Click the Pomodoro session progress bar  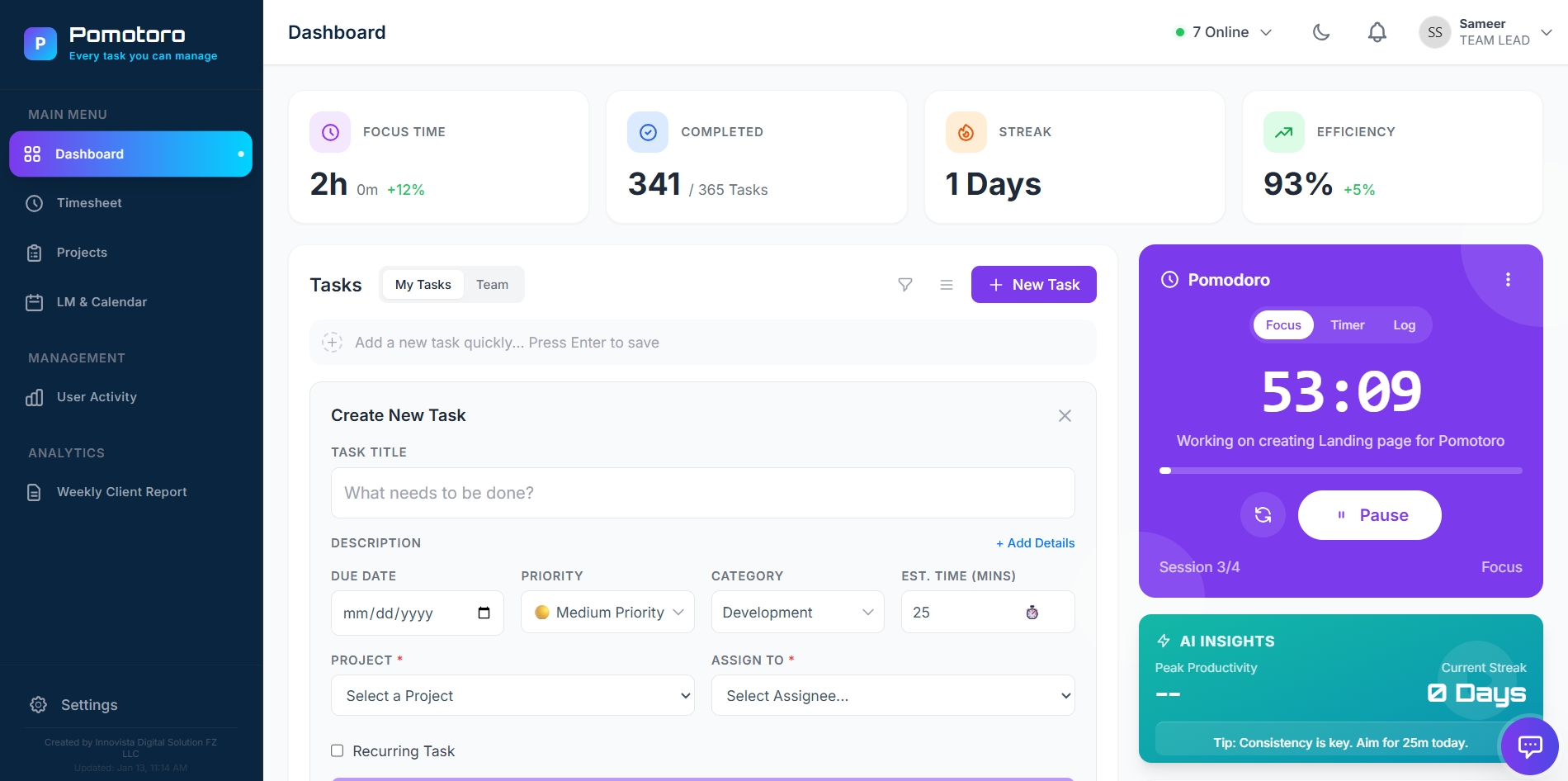(1340, 471)
